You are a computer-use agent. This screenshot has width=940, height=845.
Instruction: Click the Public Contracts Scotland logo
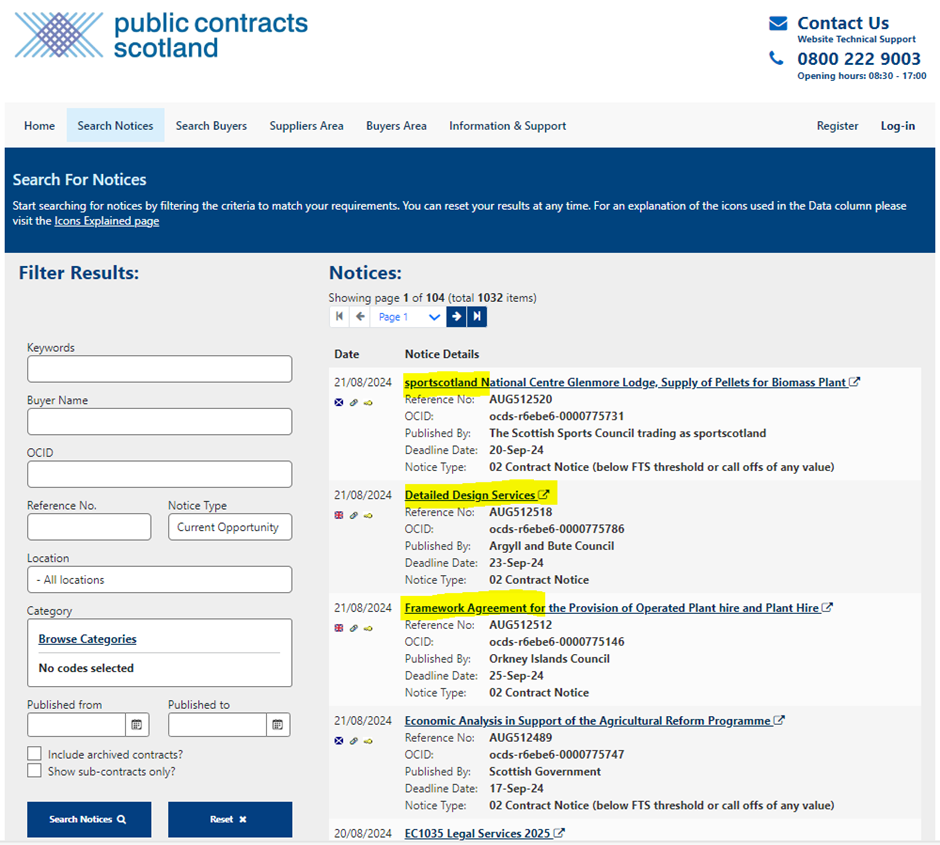coord(161,35)
